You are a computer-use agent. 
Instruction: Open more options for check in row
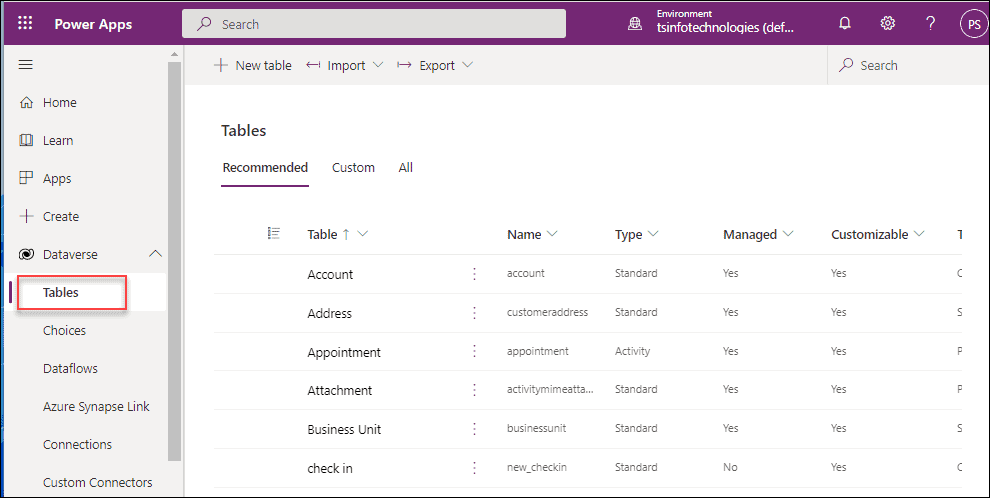tap(475, 468)
